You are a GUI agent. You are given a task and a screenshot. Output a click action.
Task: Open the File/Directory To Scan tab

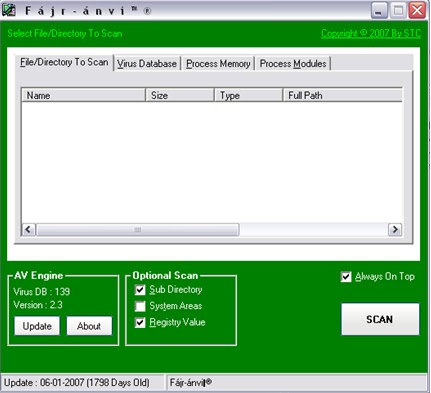(64, 62)
